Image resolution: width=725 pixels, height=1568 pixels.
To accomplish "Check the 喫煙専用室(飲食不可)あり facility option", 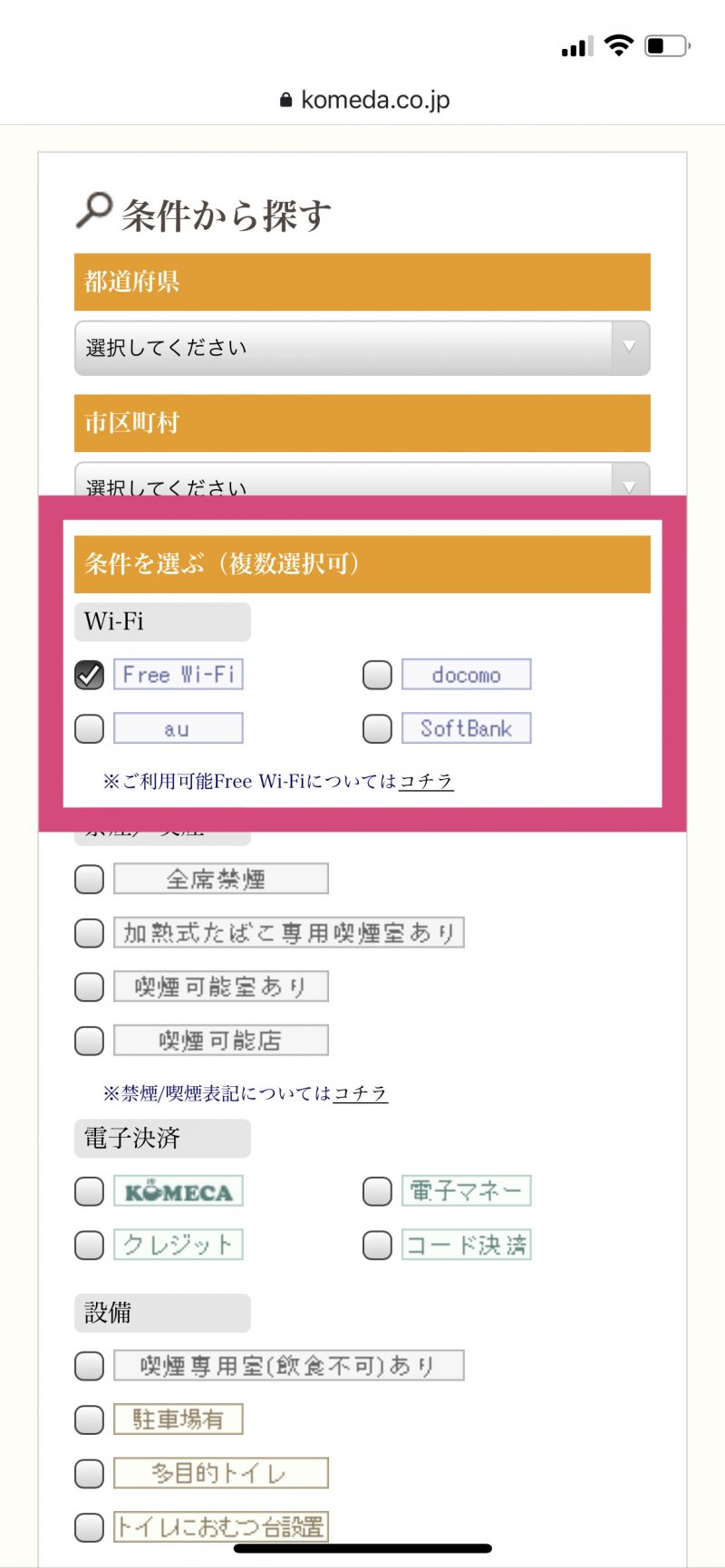I will (89, 1365).
